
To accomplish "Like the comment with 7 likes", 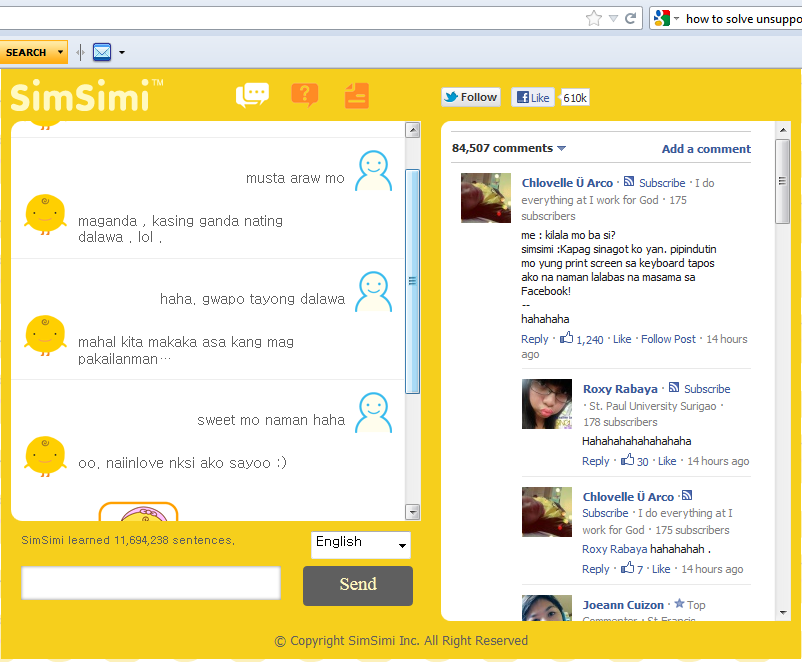I will pos(661,569).
